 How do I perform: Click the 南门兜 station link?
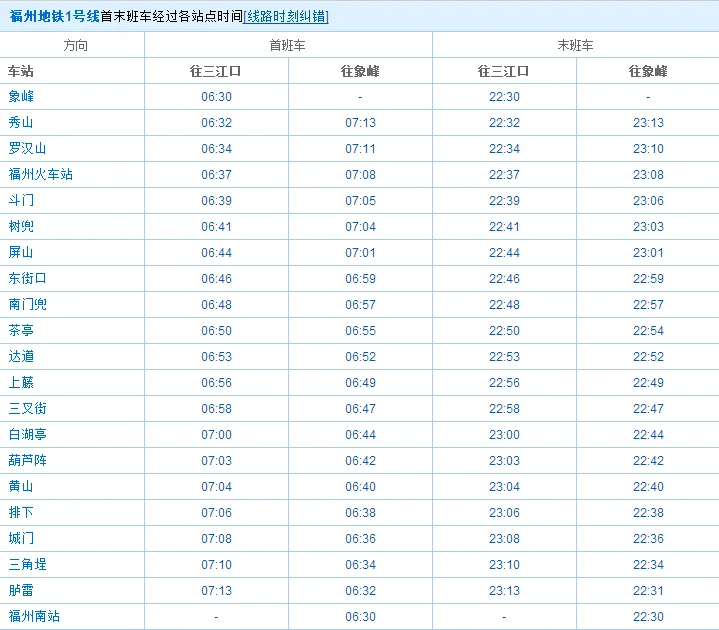pos(27,305)
